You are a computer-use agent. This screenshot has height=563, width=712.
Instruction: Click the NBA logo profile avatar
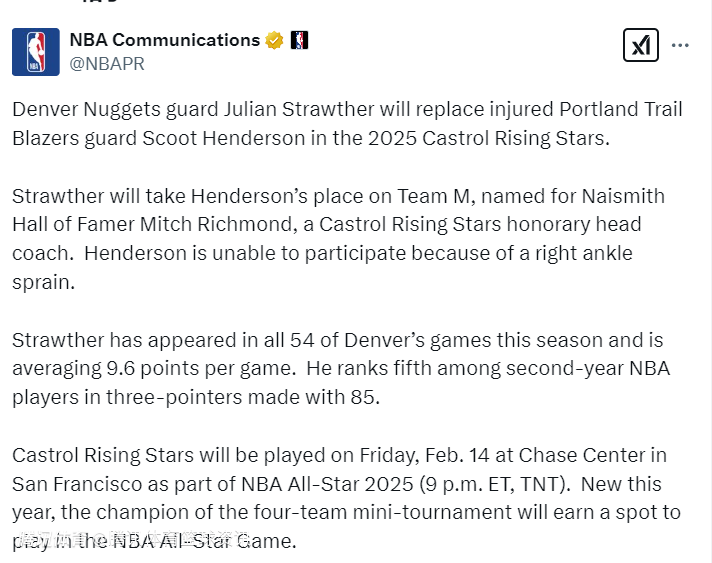[x=36, y=52]
